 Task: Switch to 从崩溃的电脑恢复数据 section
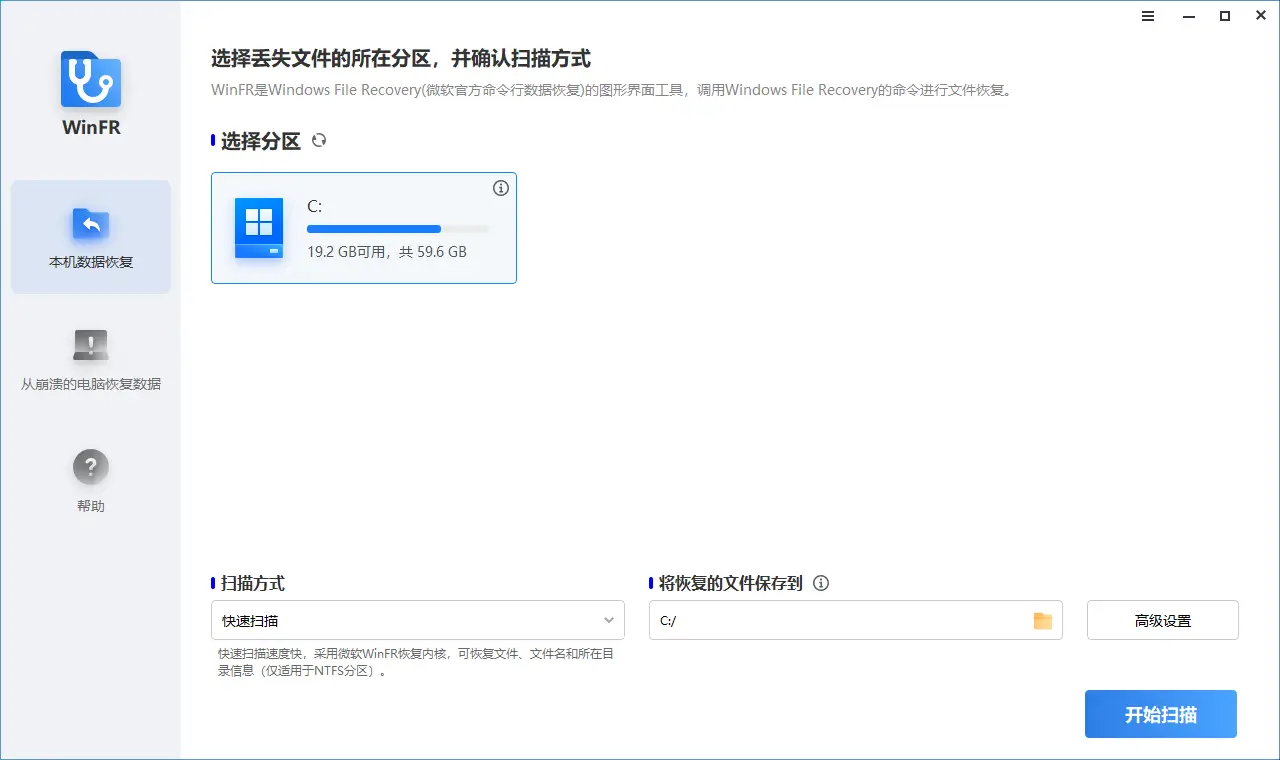[90, 360]
